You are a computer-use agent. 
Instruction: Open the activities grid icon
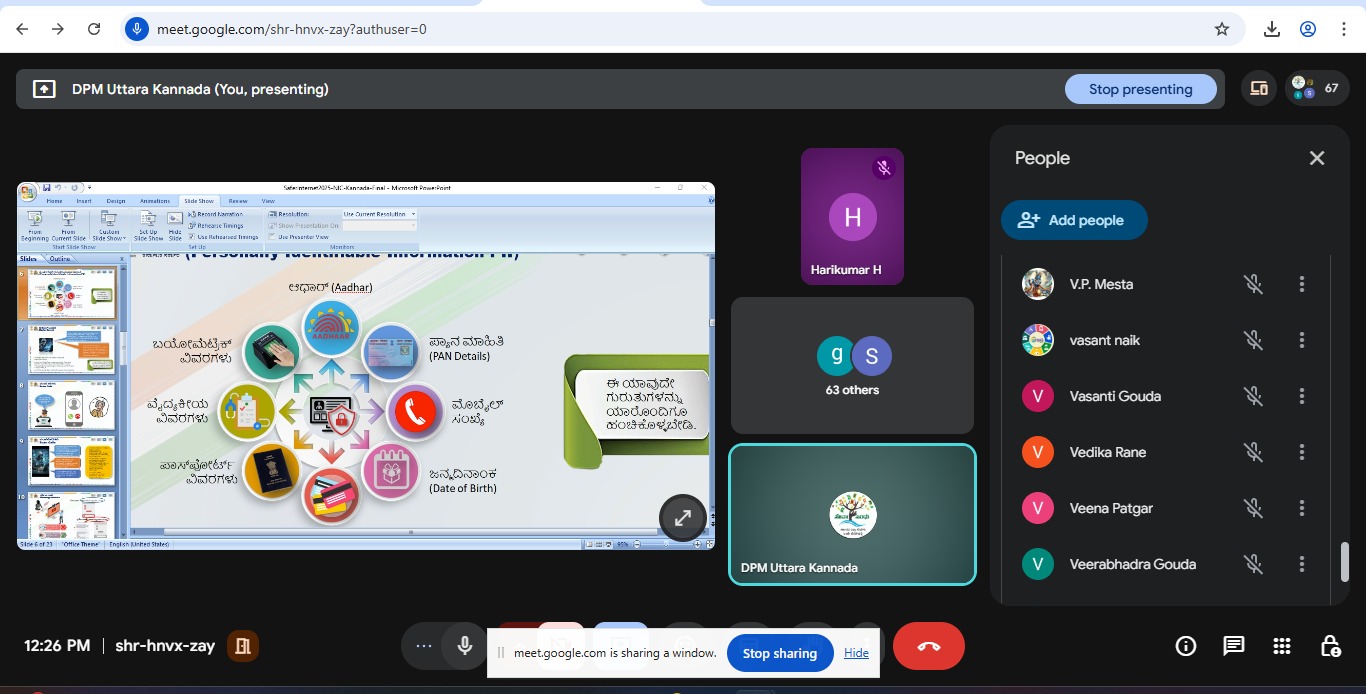1282,646
